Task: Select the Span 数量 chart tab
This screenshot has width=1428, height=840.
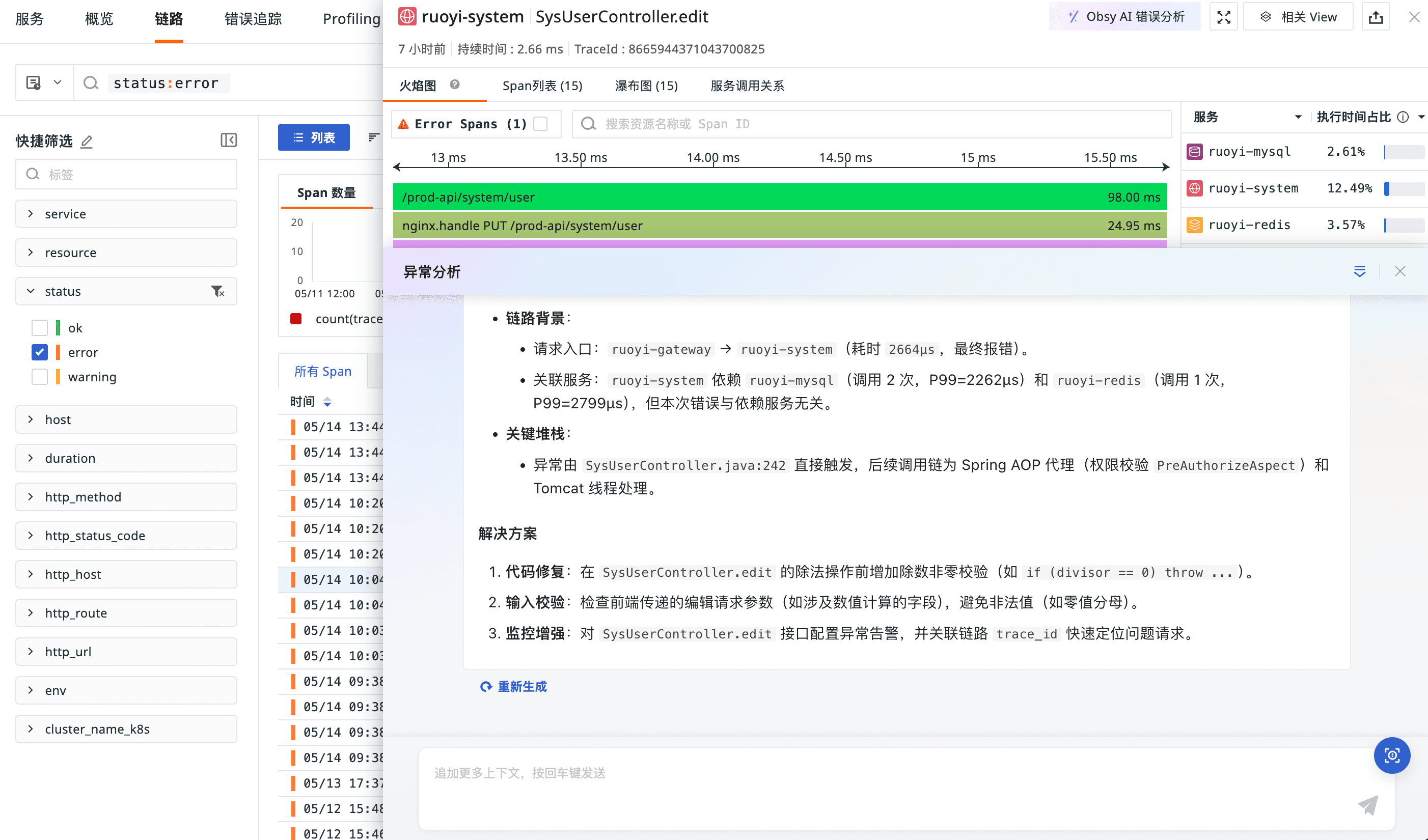Action: pyautogui.click(x=326, y=192)
